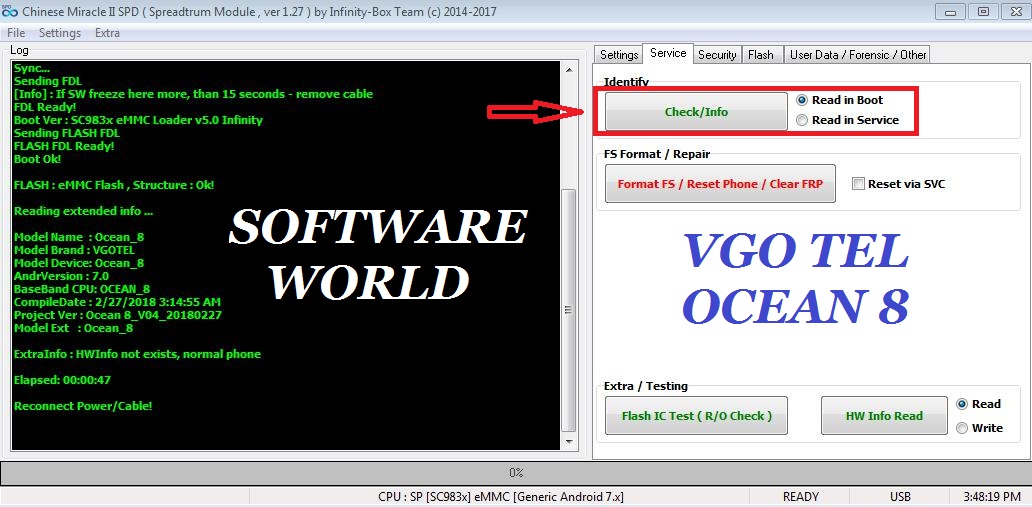Click the Check/Info button
The width and height of the screenshot is (1032, 507).
(x=696, y=111)
